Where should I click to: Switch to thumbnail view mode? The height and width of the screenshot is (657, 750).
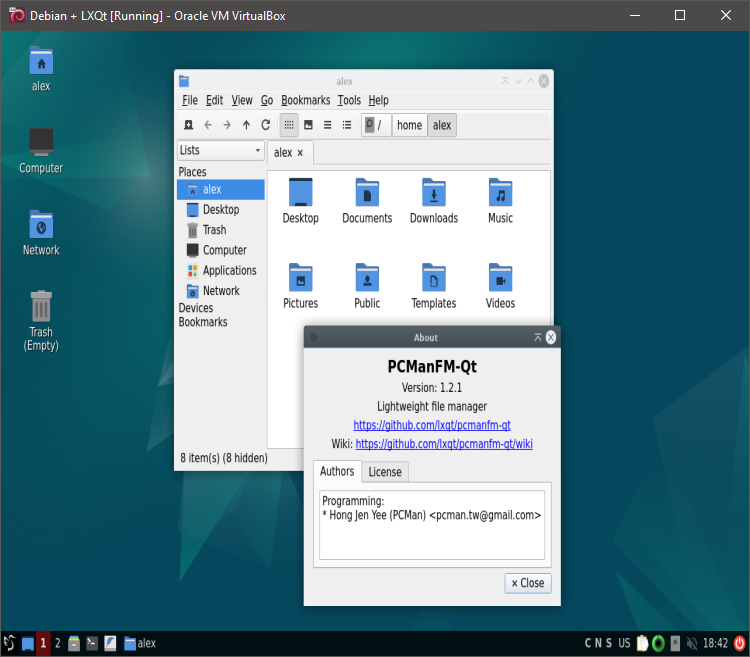pyautogui.click(x=308, y=125)
